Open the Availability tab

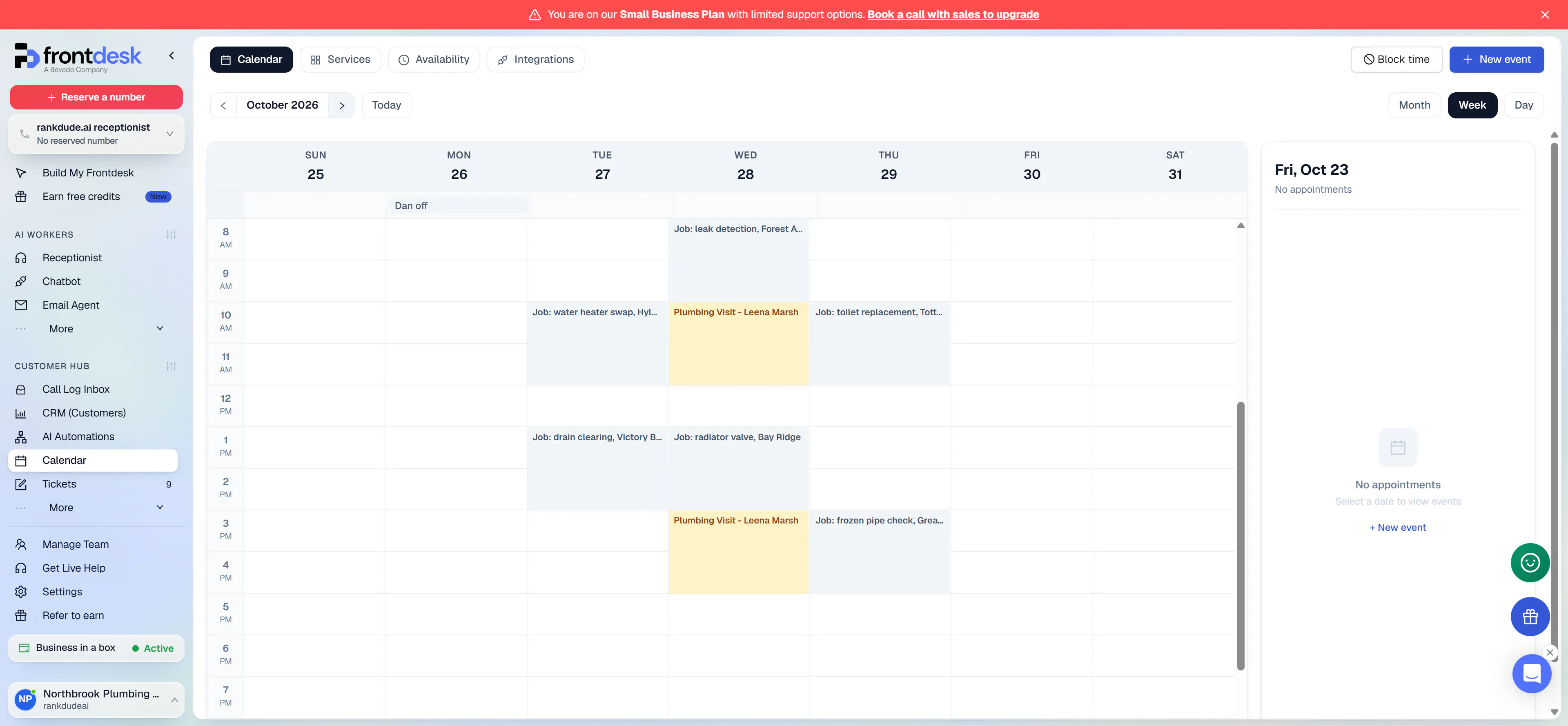433,60
